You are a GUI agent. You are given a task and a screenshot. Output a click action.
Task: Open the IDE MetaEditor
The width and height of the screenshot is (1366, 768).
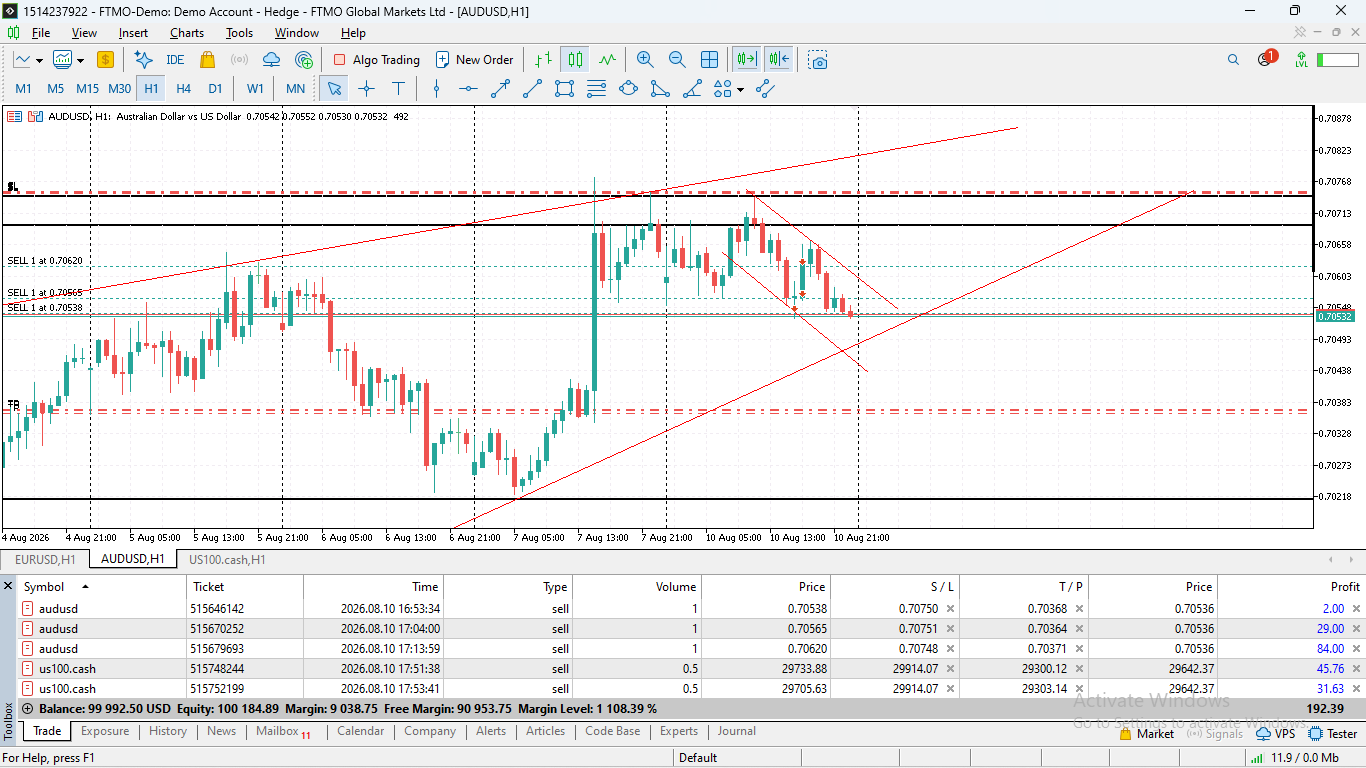[175, 60]
